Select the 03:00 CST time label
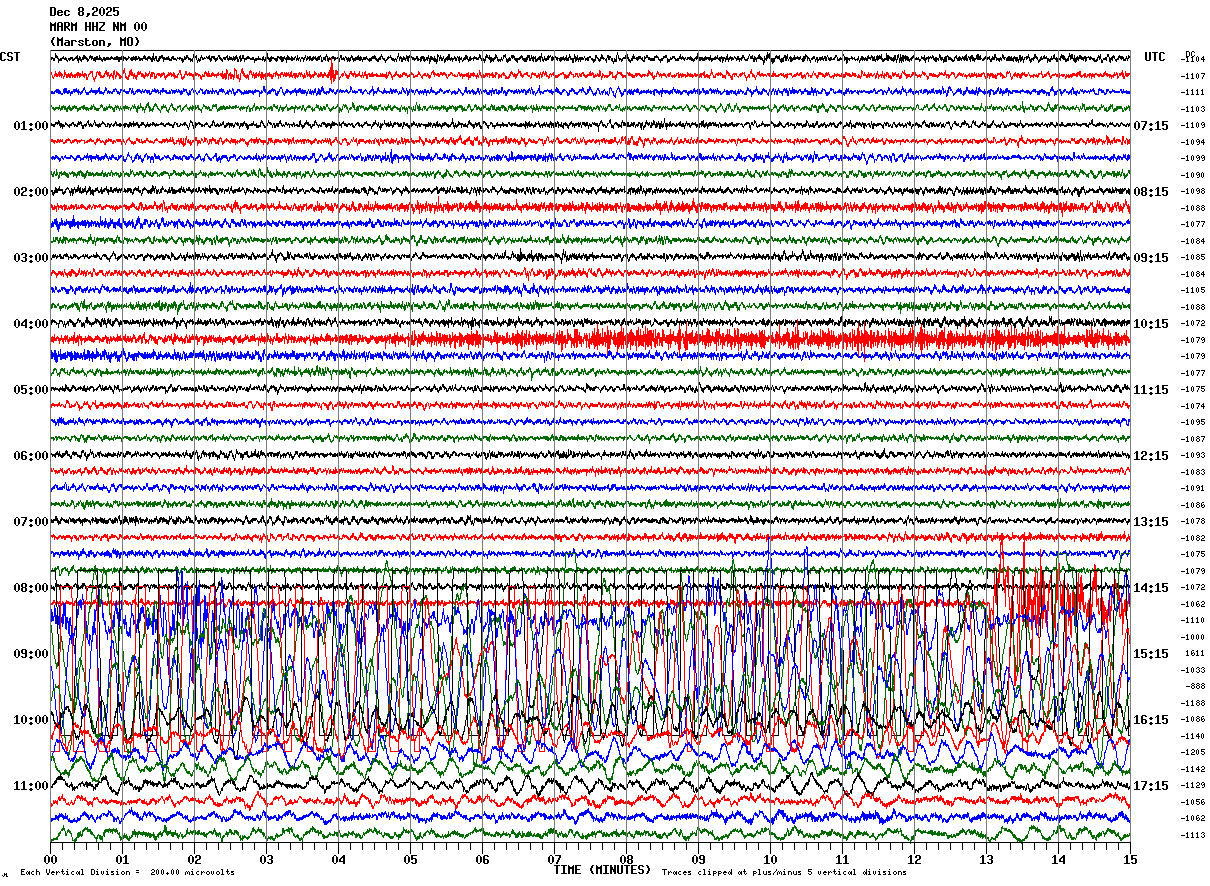1210x886 pixels. (x=31, y=258)
